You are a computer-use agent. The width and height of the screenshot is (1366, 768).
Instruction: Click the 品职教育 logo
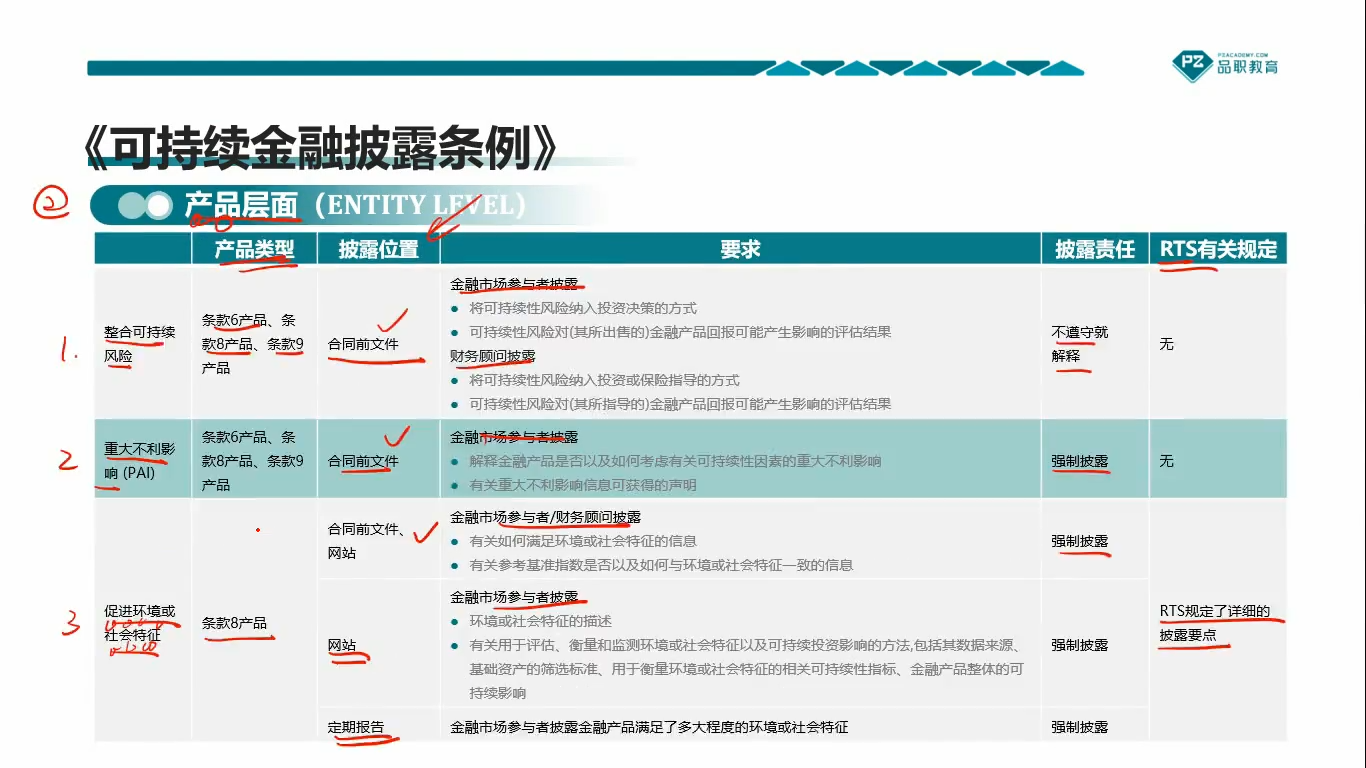click(1225, 64)
